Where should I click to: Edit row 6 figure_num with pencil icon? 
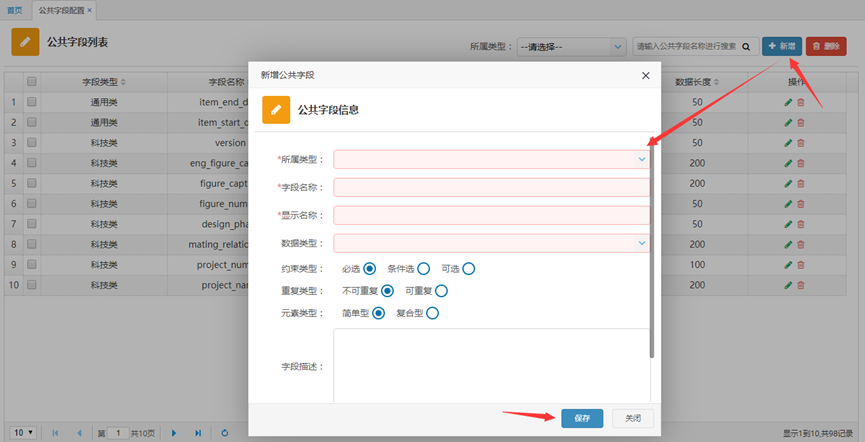[x=788, y=204]
